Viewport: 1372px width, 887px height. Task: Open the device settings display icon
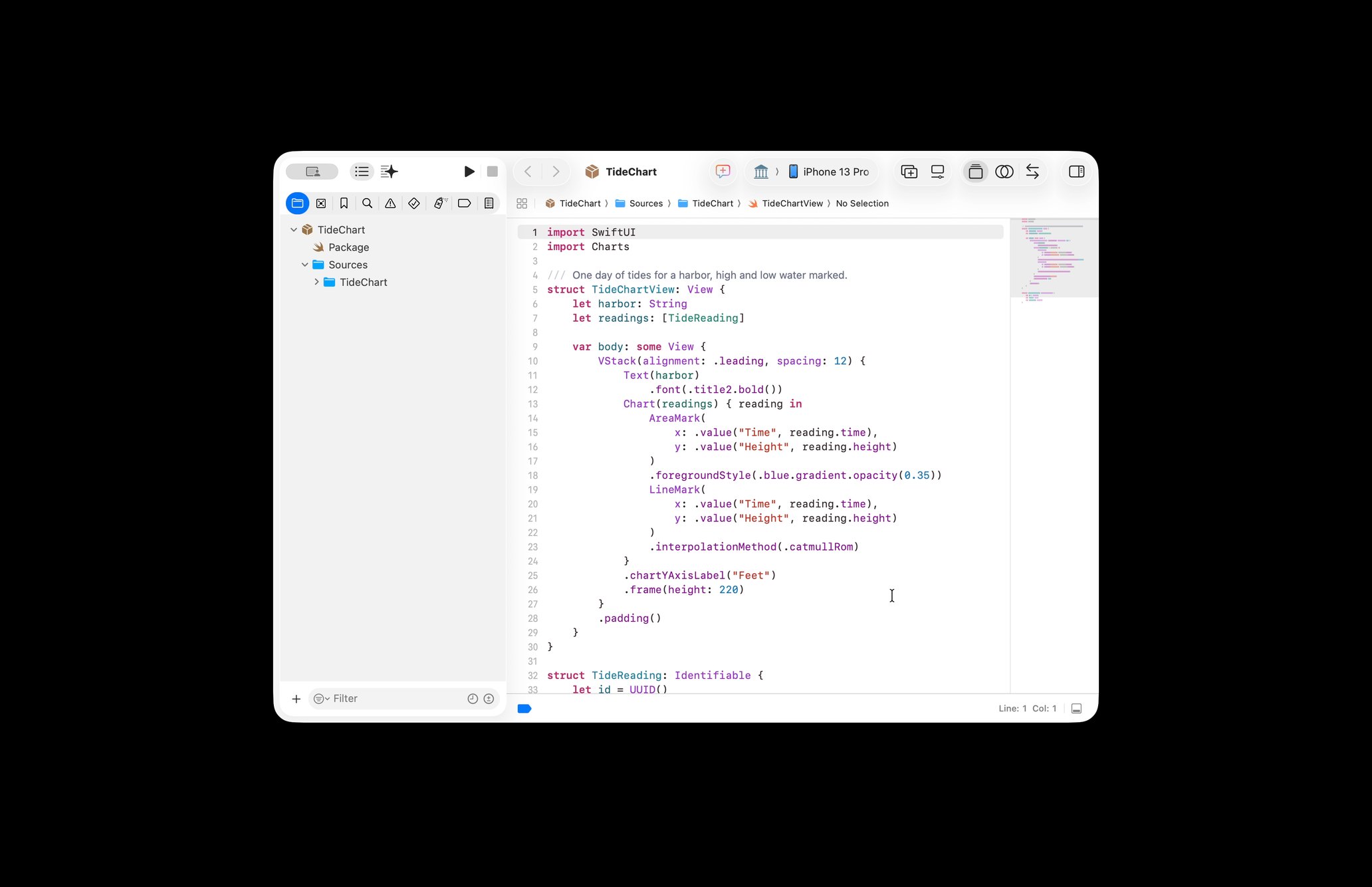tap(937, 172)
